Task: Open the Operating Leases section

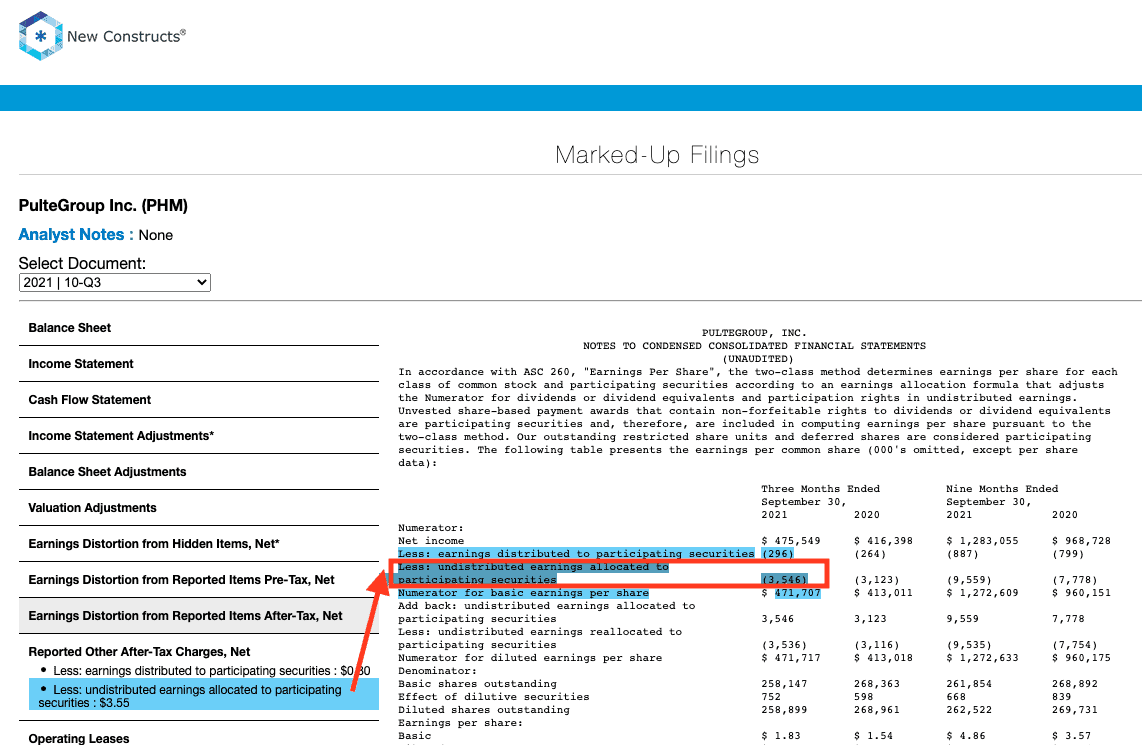Action: coord(79,738)
